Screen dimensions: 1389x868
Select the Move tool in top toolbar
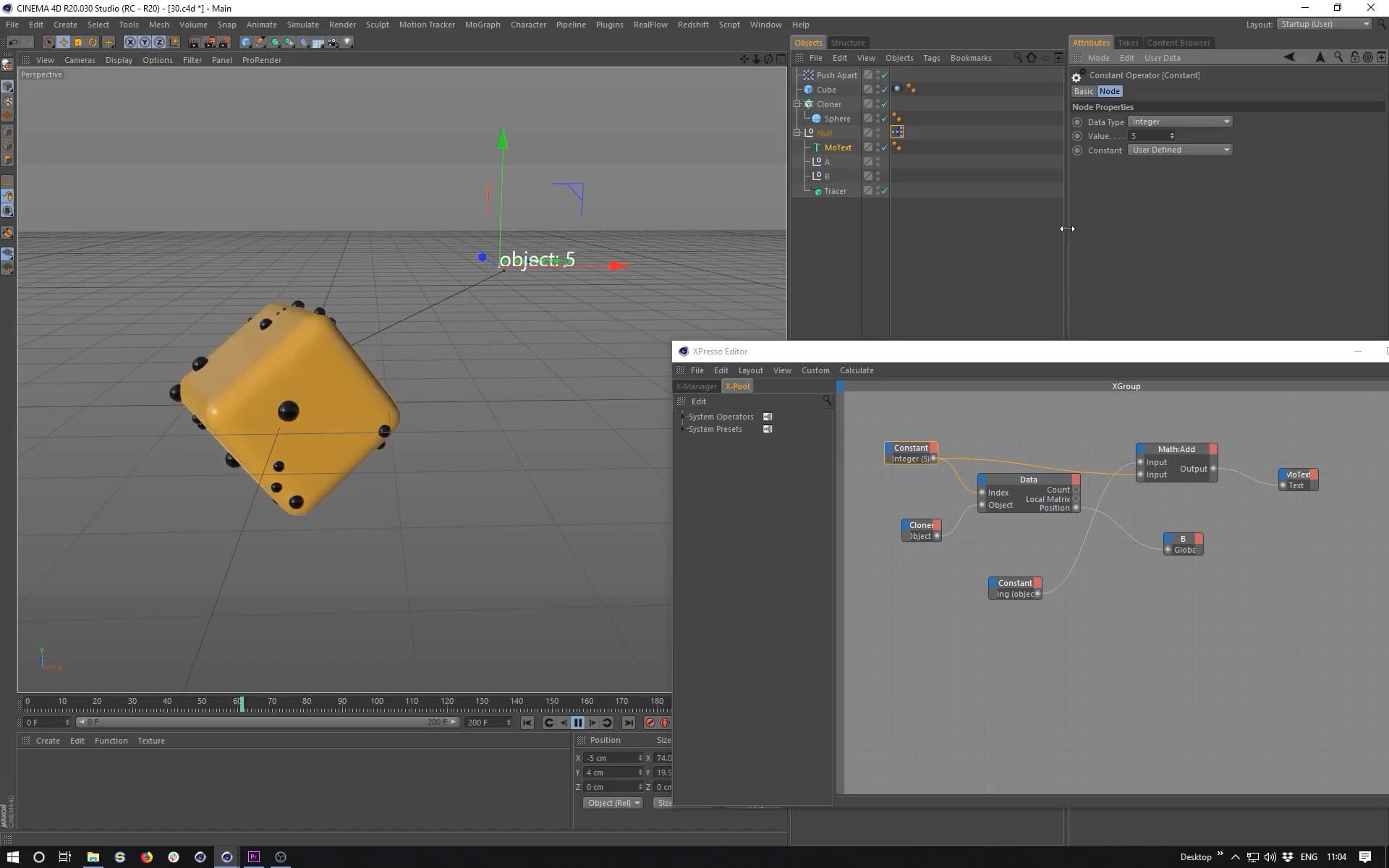pyautogui.click(x=64, y=43)
